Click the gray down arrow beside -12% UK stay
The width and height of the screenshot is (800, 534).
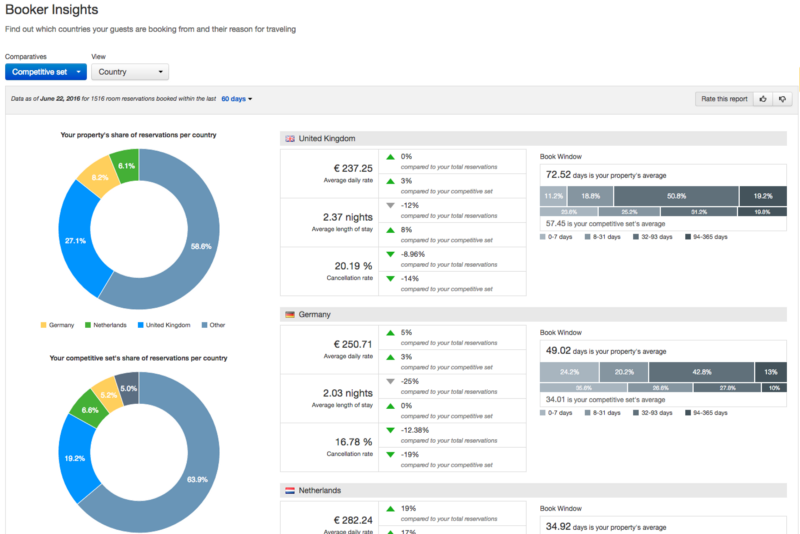[390, 206]
